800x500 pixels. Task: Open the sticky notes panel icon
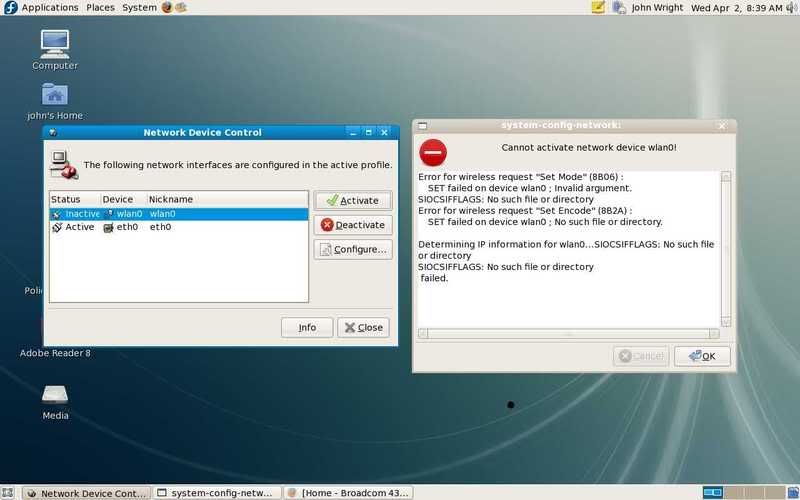pyautogui.click(x=598, y=7)
